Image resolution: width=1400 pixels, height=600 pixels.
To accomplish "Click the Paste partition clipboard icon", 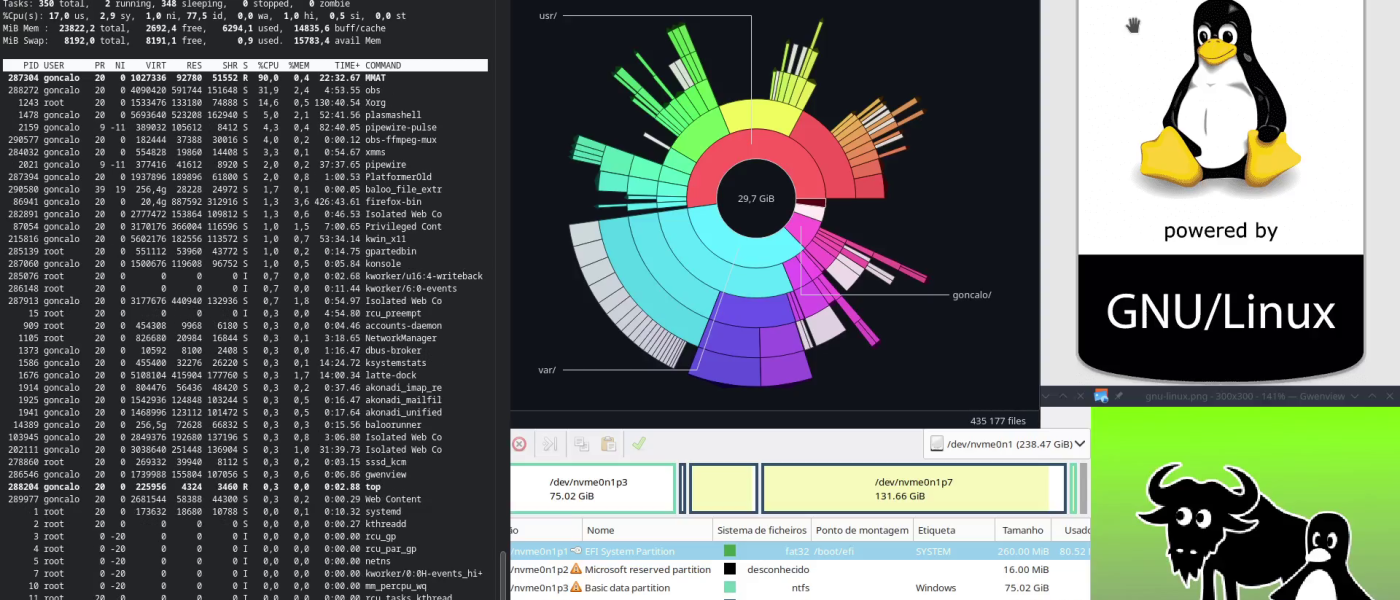I will pos(608,444).
